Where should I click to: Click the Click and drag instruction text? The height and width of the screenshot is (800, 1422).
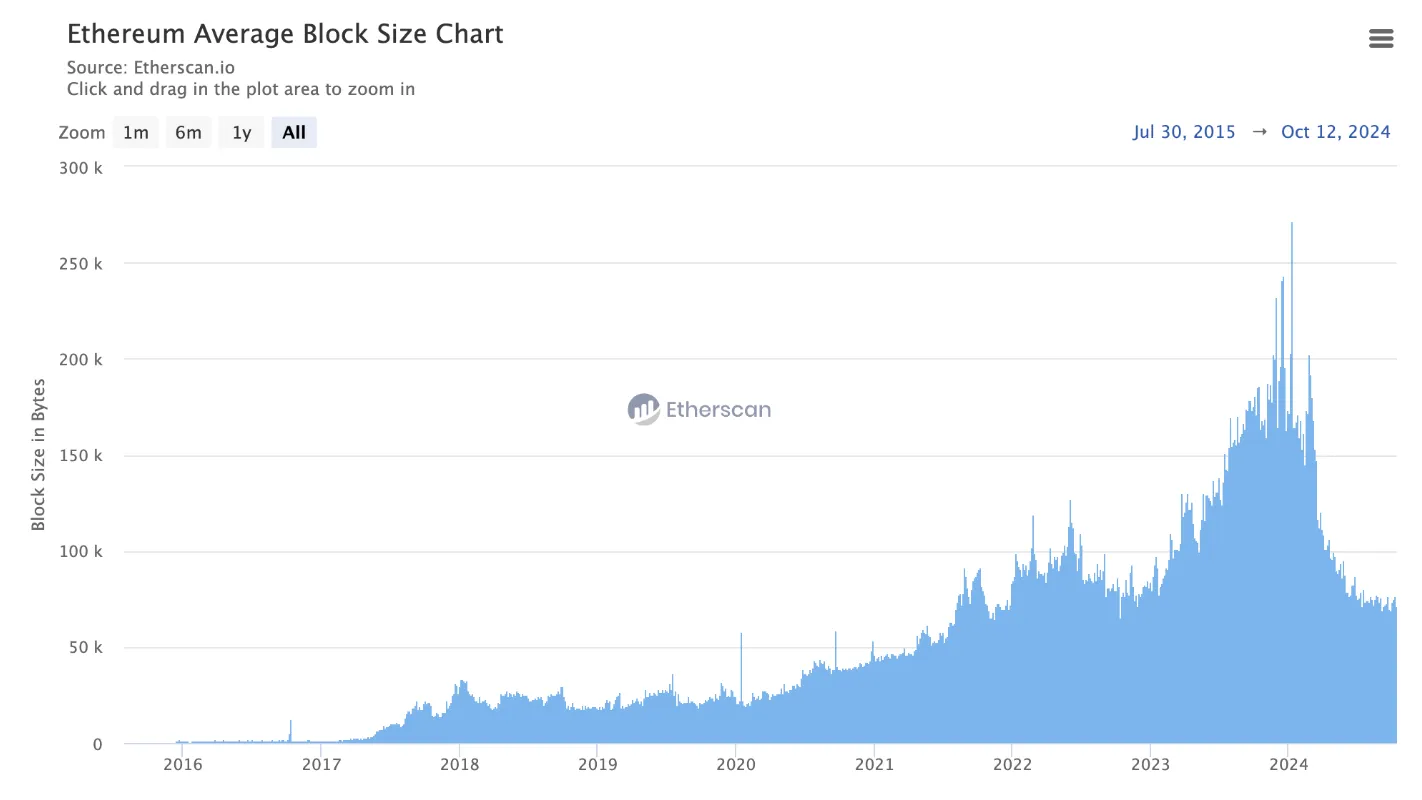pos(240,89)
